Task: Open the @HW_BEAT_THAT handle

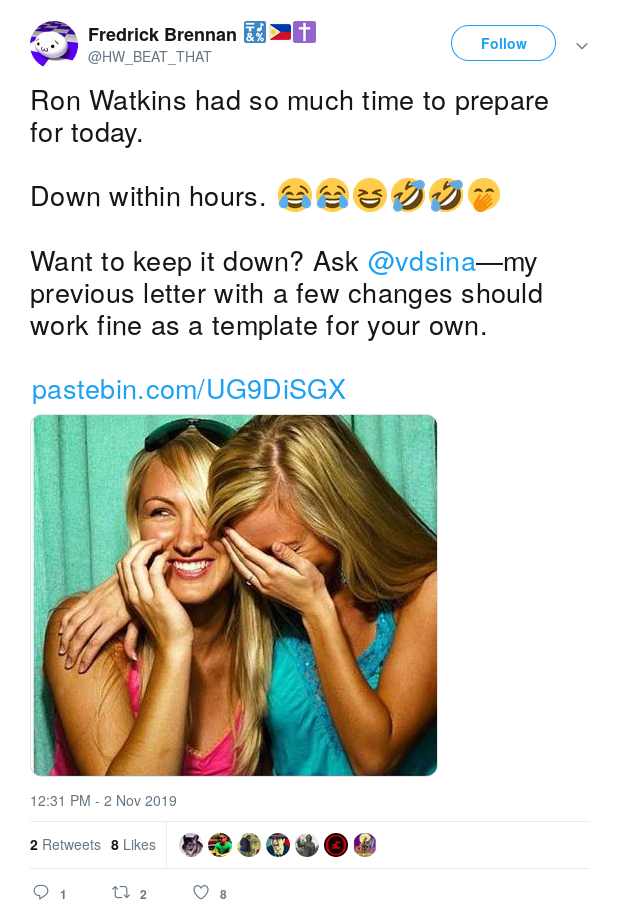Action: [149, 57]
